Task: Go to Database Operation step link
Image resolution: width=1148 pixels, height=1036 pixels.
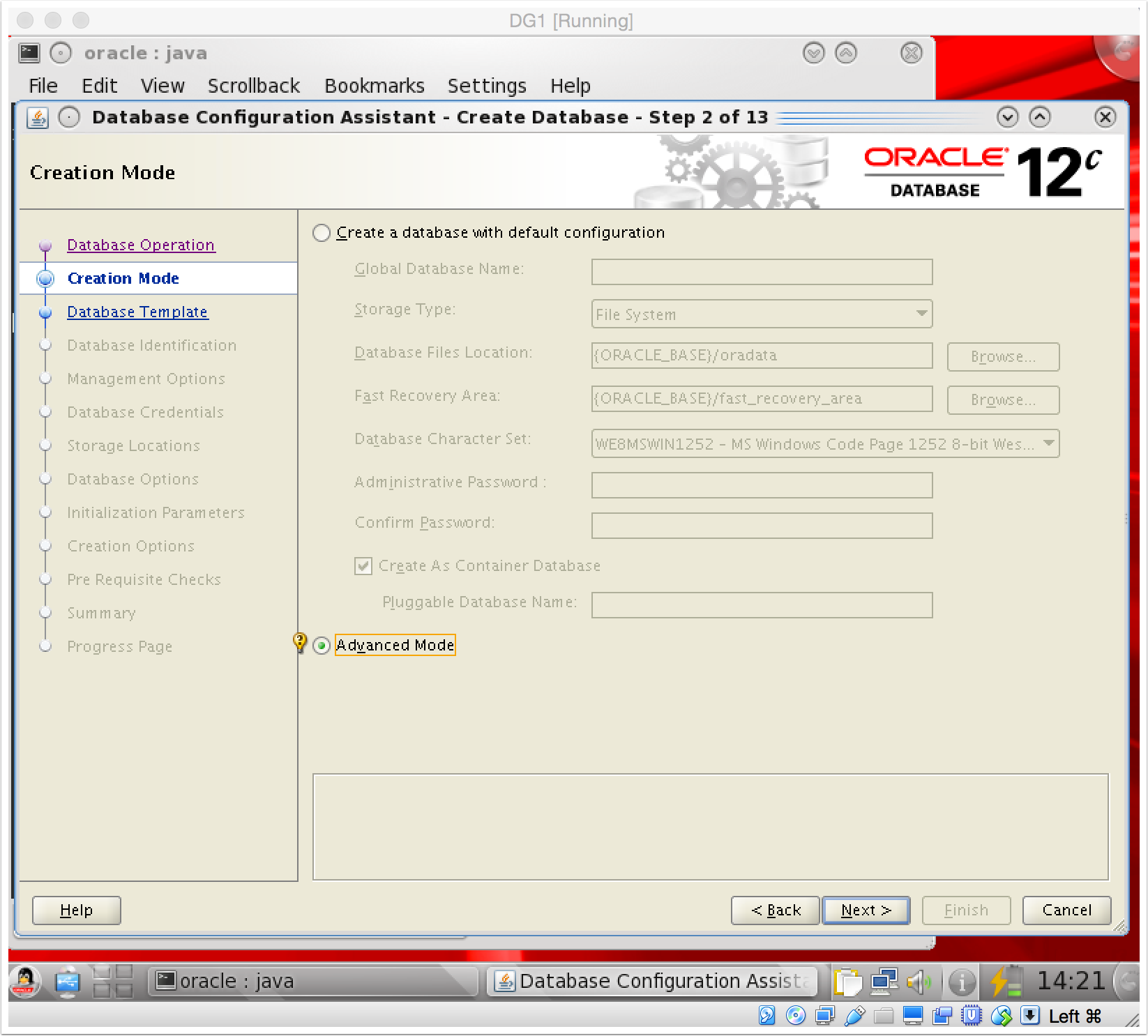Action: 141,245
